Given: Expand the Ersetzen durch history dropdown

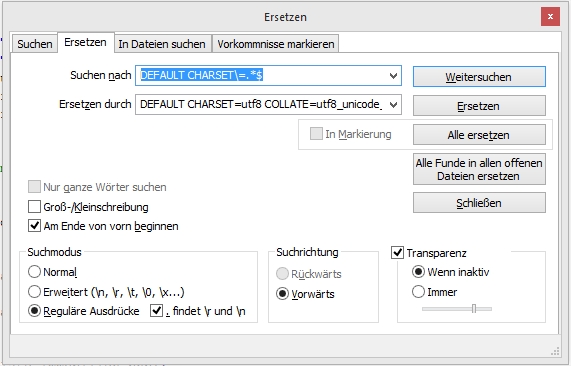Looking at the screenshot, I should pyautogui.click(x=393, y=105).
